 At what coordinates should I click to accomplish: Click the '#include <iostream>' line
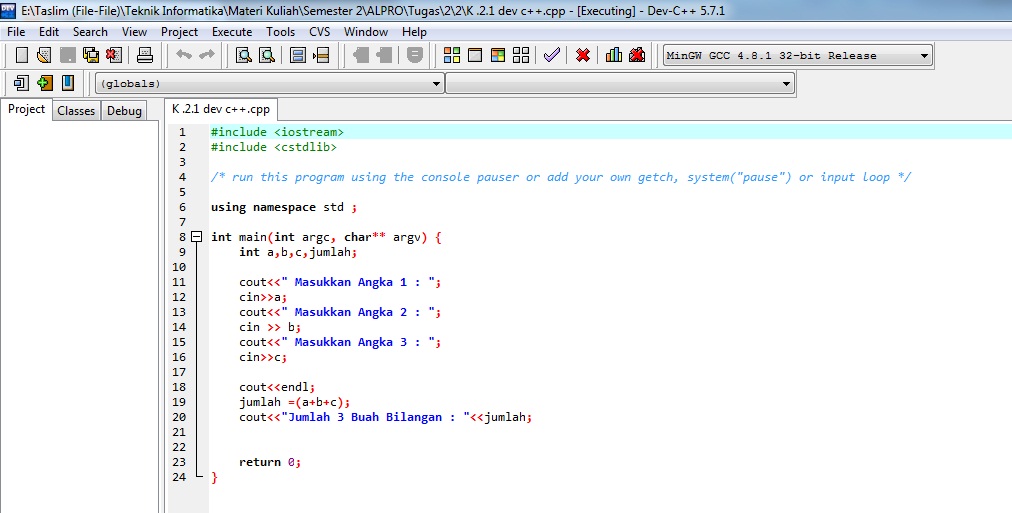click(x=277, y=132)
